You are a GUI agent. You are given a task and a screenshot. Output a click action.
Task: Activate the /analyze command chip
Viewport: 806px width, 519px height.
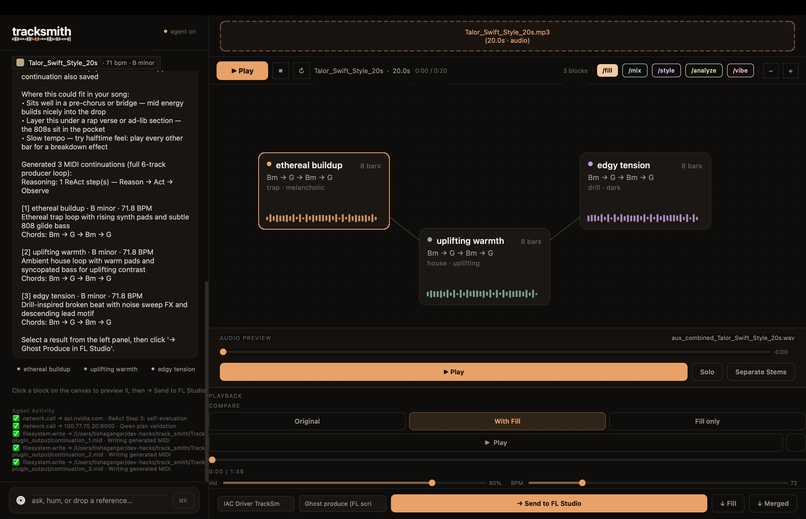tap(704, 70)
